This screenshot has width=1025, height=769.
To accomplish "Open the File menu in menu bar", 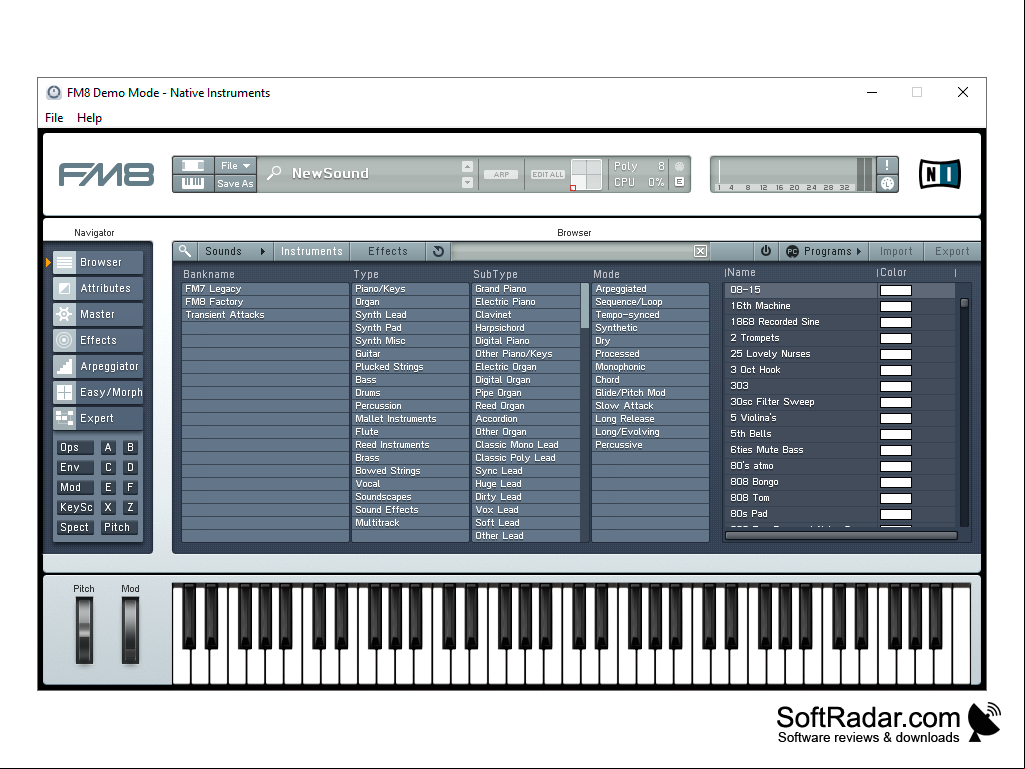I will click(x=54, y=118).
